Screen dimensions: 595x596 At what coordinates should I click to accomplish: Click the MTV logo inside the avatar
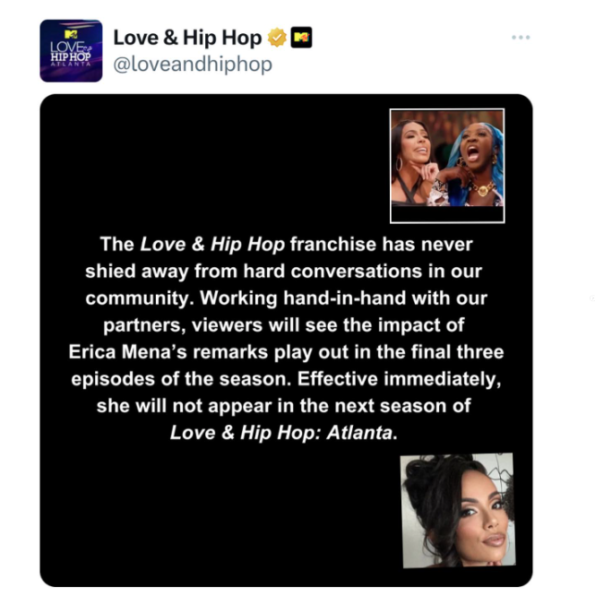click(x=71, y=34)
